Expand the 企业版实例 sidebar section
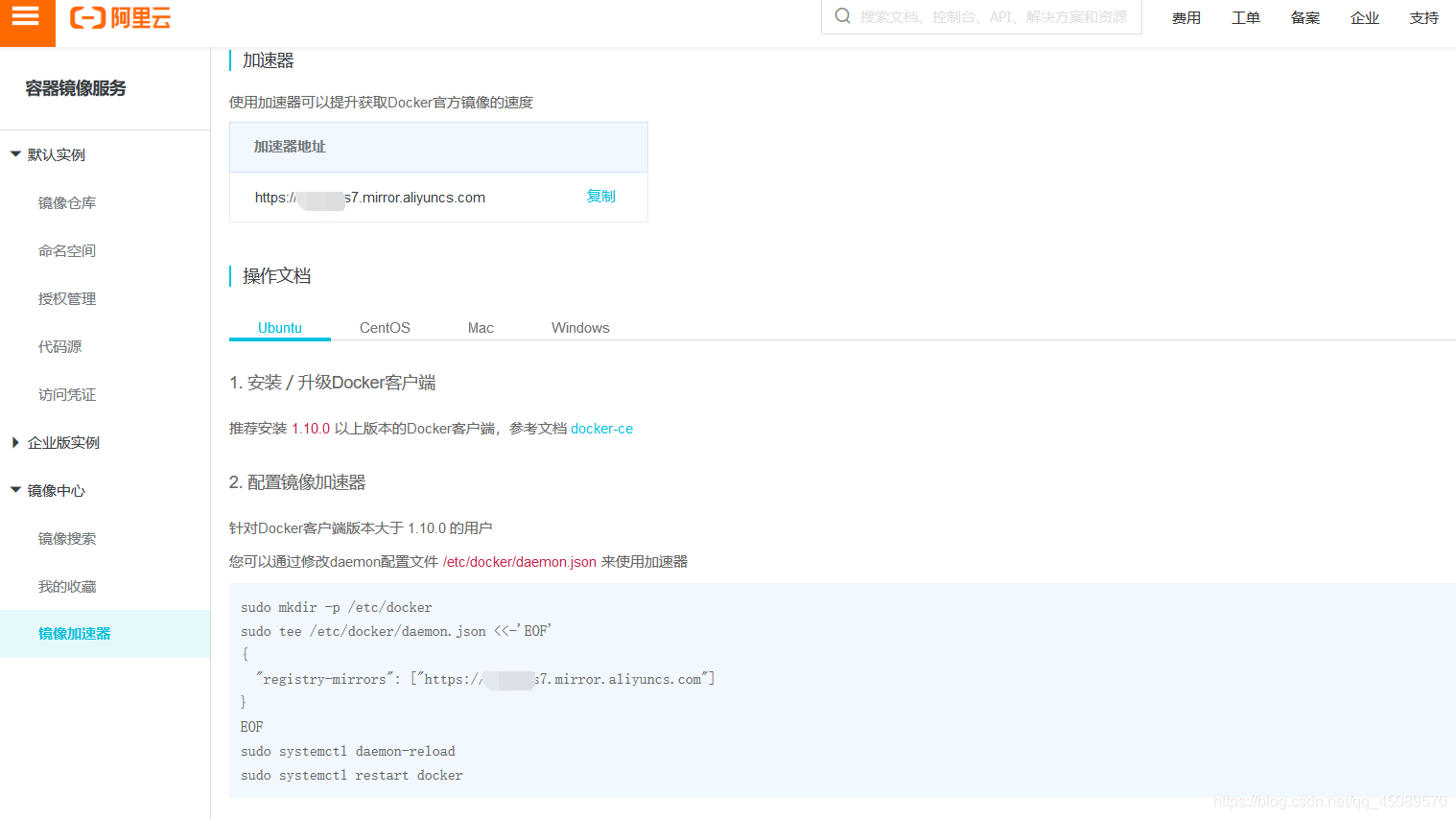Image resolution: width=1456 pixels, height=819 pixels. pyautogui.click(x=56, y=442)
